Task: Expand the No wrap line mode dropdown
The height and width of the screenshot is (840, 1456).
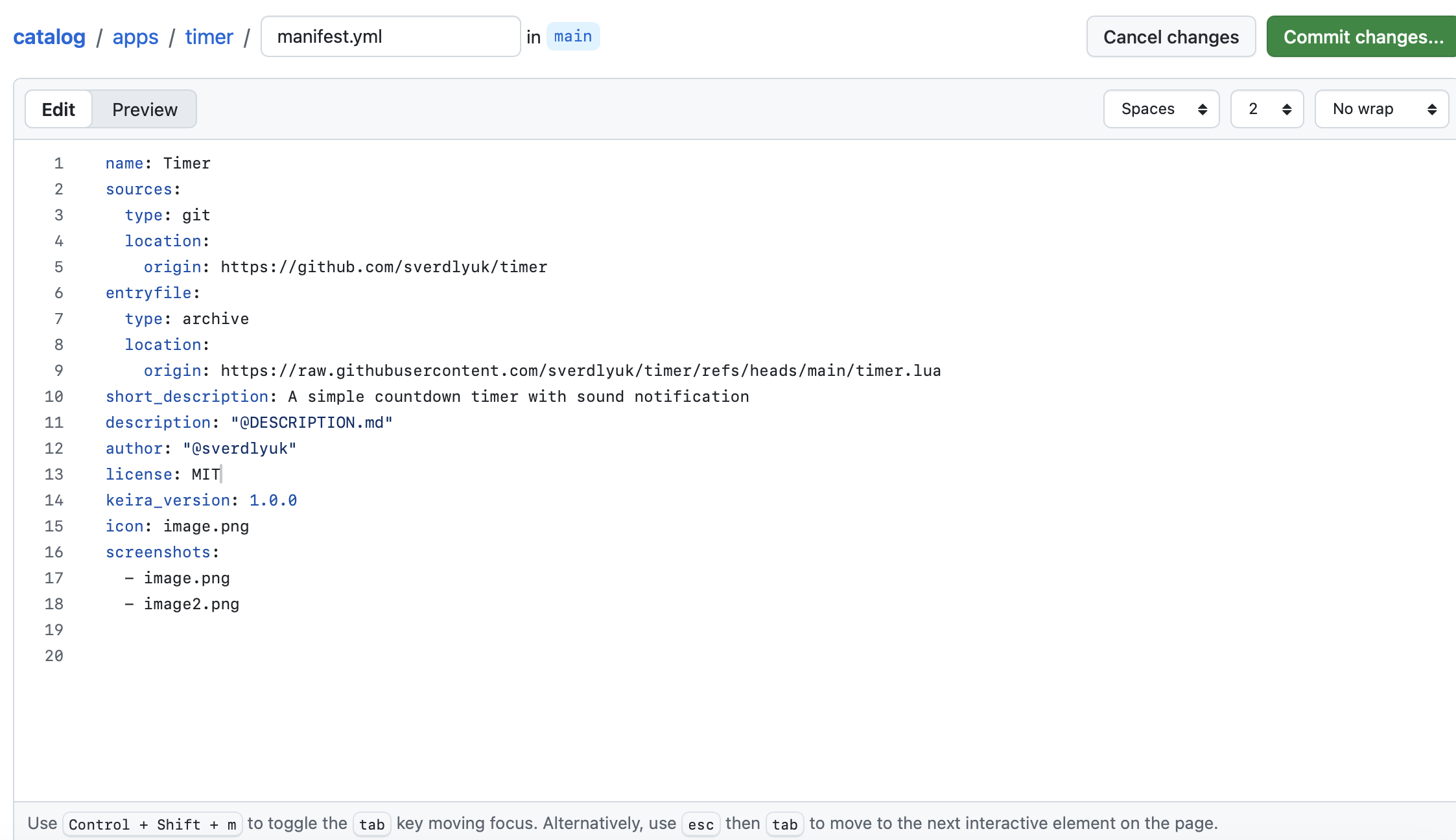Action: coord(1381,109)
